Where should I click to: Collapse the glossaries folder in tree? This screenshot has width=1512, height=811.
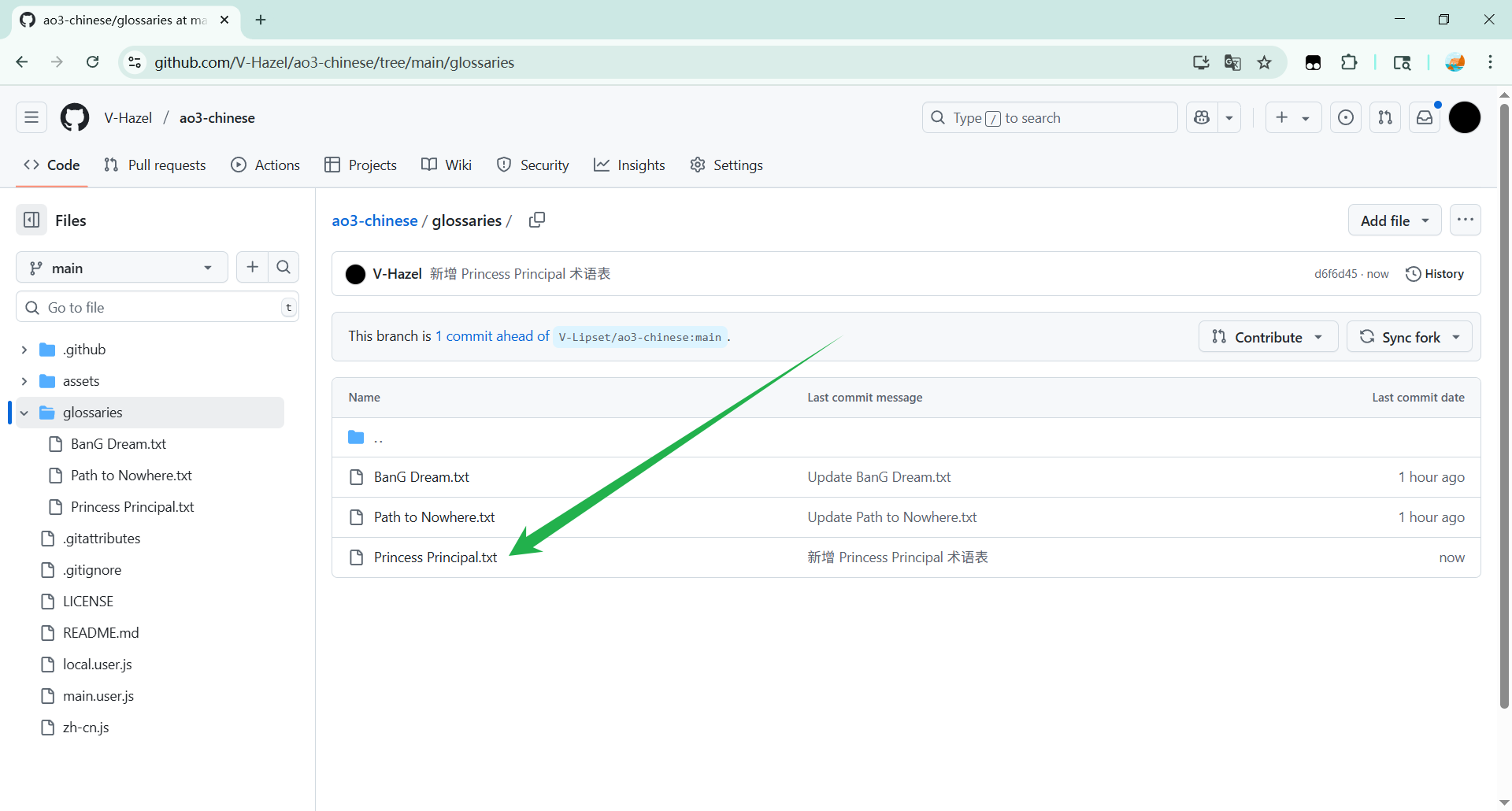[x=24, y=413]
